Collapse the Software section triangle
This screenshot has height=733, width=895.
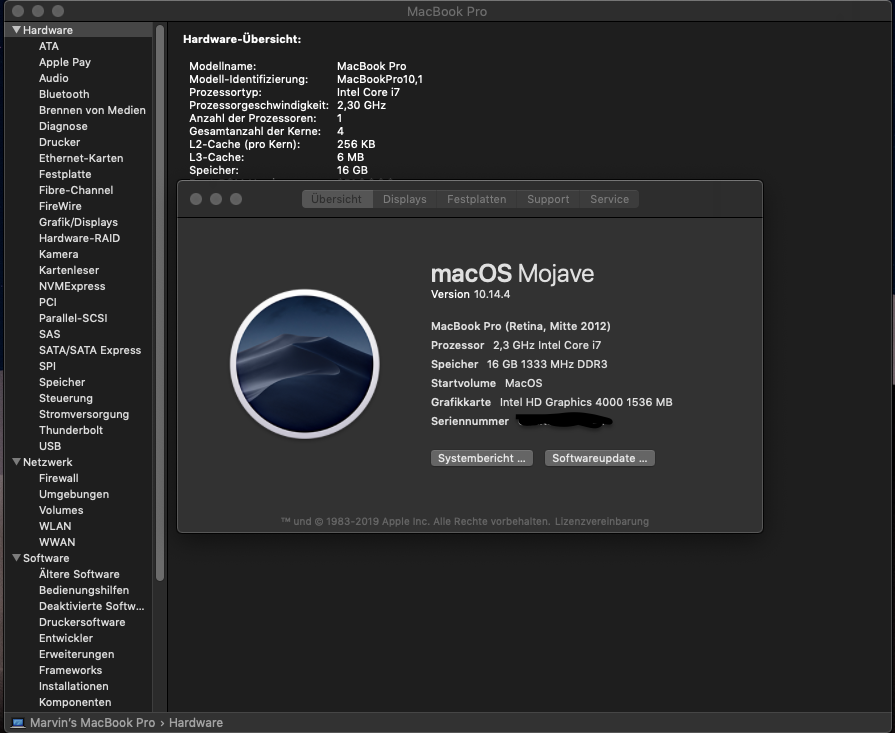16,558
